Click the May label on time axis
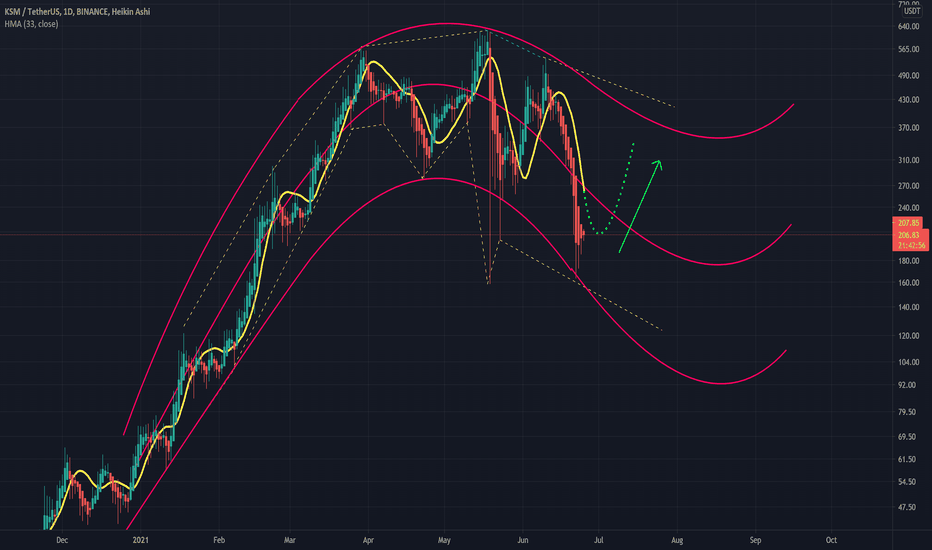 pos(444,540)
